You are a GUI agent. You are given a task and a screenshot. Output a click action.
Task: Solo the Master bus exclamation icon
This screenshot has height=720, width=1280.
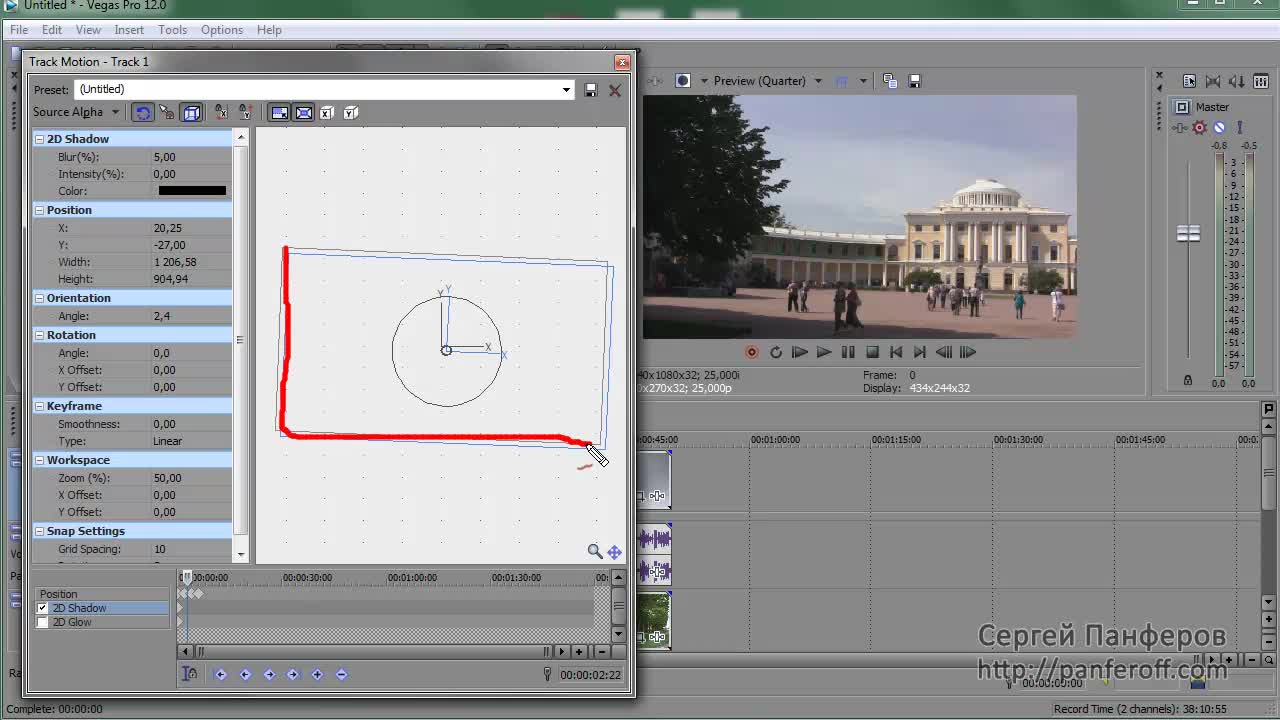[1239, 128]
